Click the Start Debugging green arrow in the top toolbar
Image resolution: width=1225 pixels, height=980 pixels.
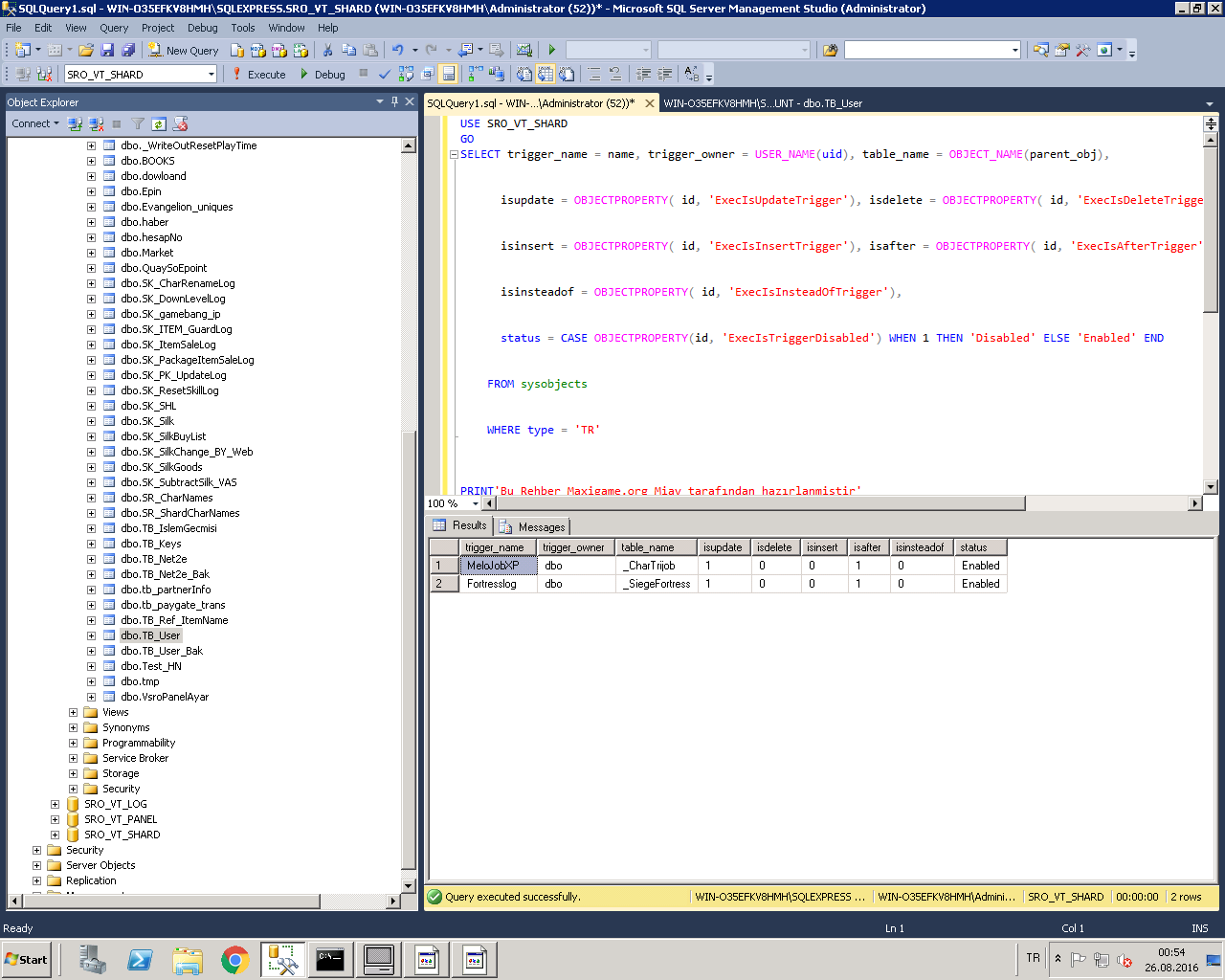[552, 50]
